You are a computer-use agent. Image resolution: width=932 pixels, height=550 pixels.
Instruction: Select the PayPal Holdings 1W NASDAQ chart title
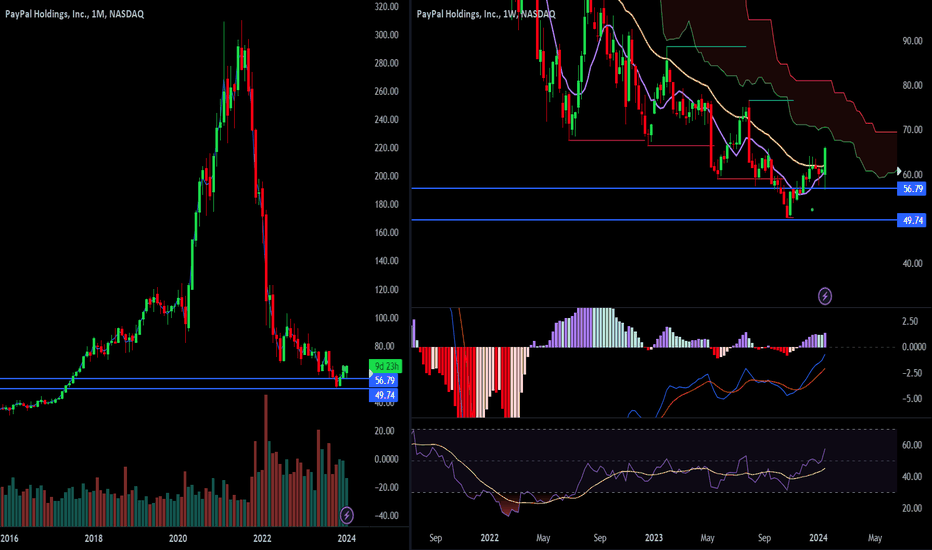[x=486, y=14]
